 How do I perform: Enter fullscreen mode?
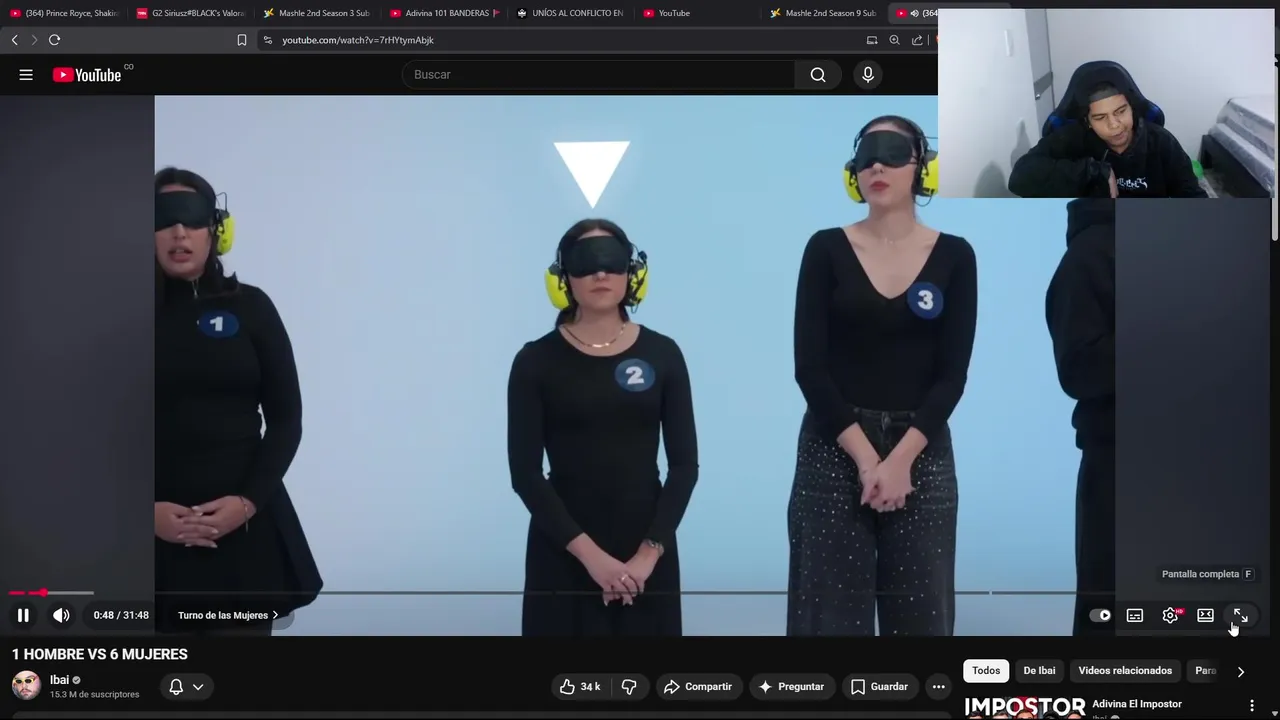click(1240, 615)
